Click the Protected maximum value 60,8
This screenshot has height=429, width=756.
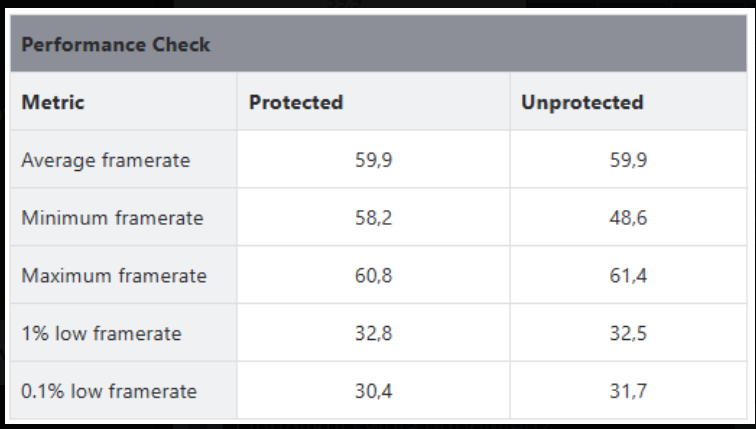pos(373,275)
